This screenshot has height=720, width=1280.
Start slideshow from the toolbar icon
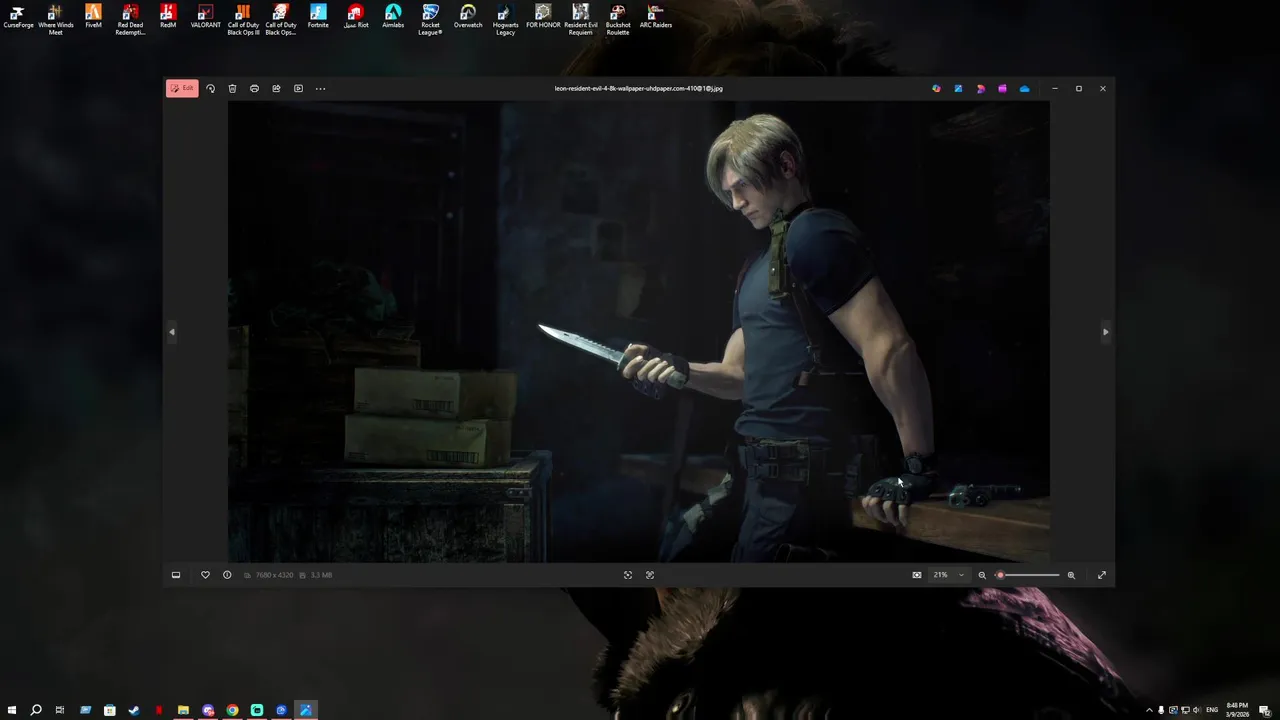pos(298,88)
